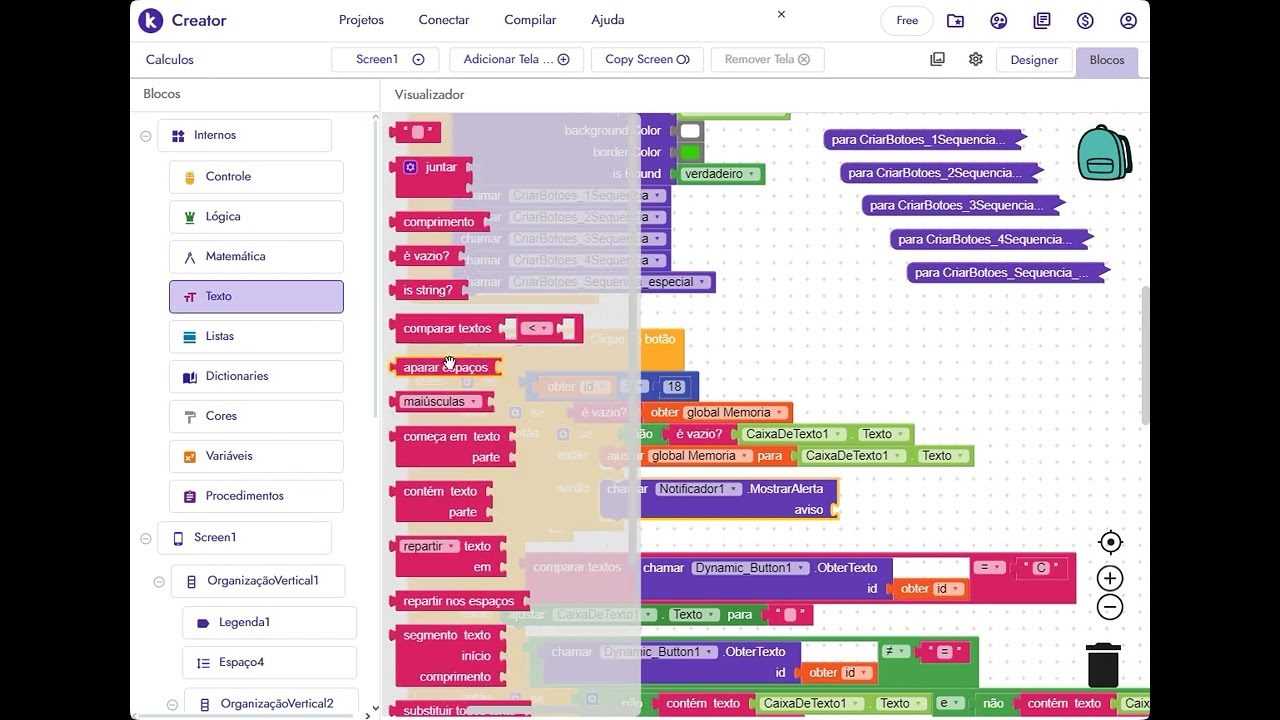Open the backpack in the workspace

1104,153
